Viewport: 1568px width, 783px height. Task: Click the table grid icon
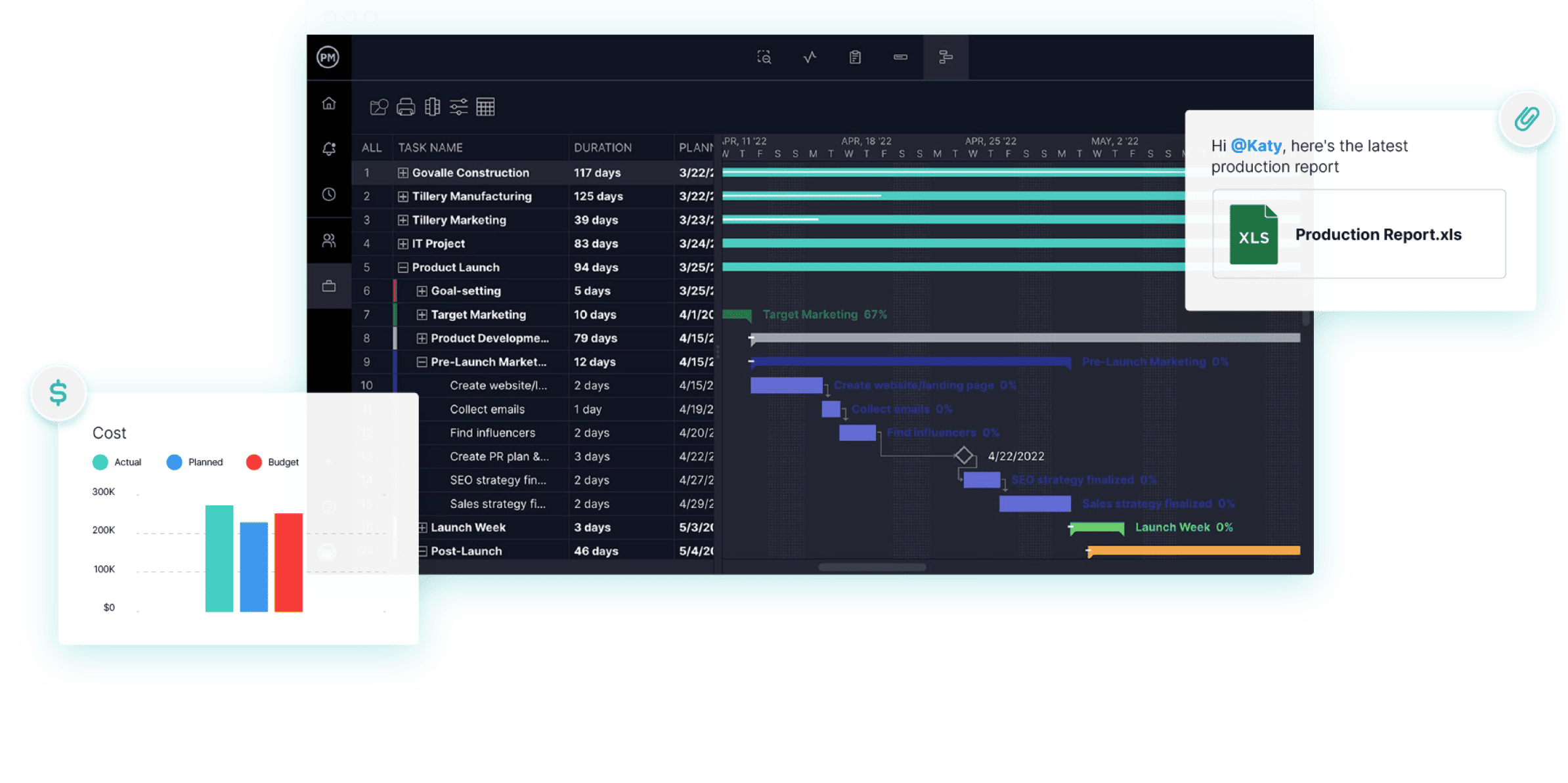pyautogui.click(x=485, y=107)
